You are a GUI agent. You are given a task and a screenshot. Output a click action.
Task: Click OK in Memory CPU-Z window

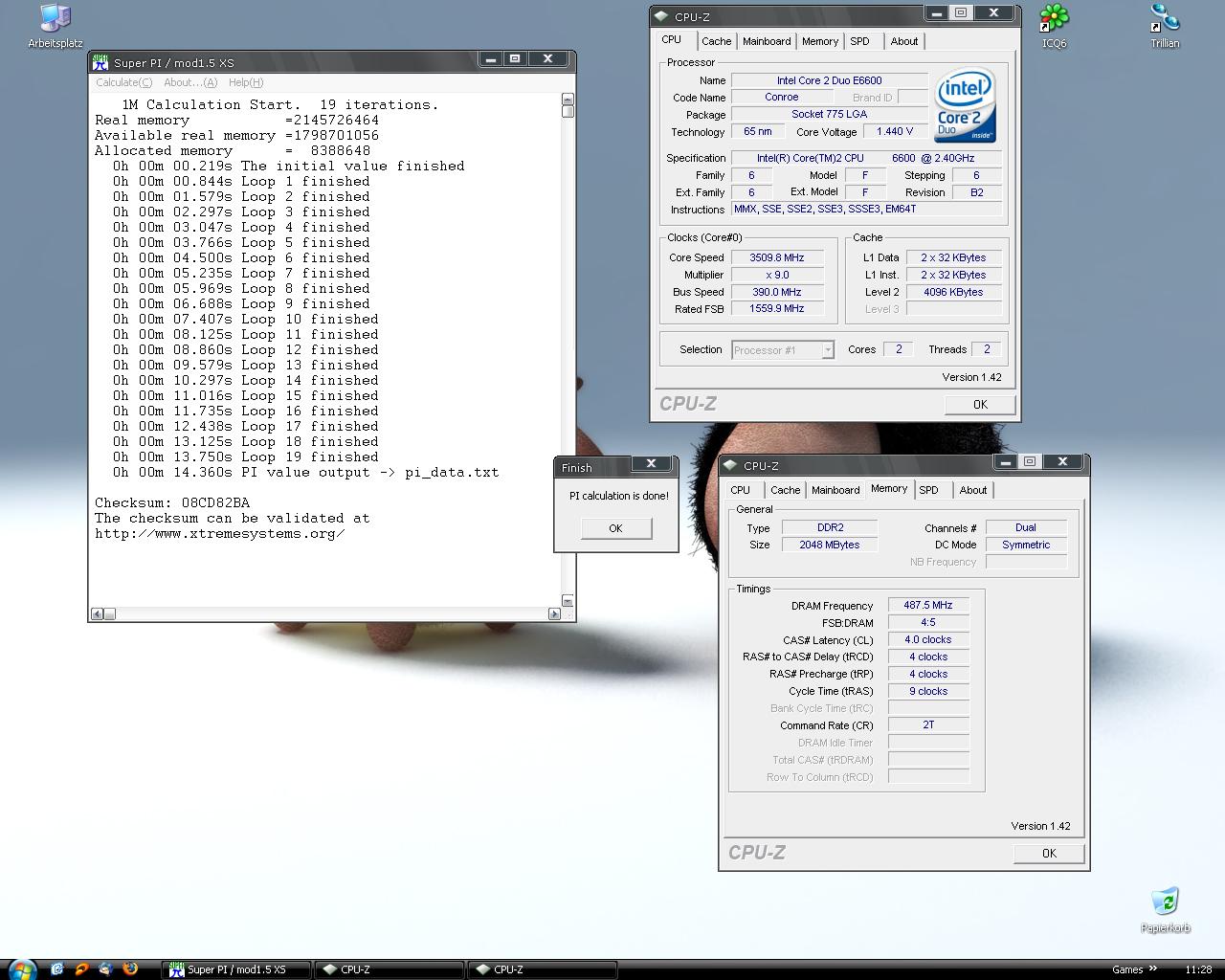(1049, 853)
